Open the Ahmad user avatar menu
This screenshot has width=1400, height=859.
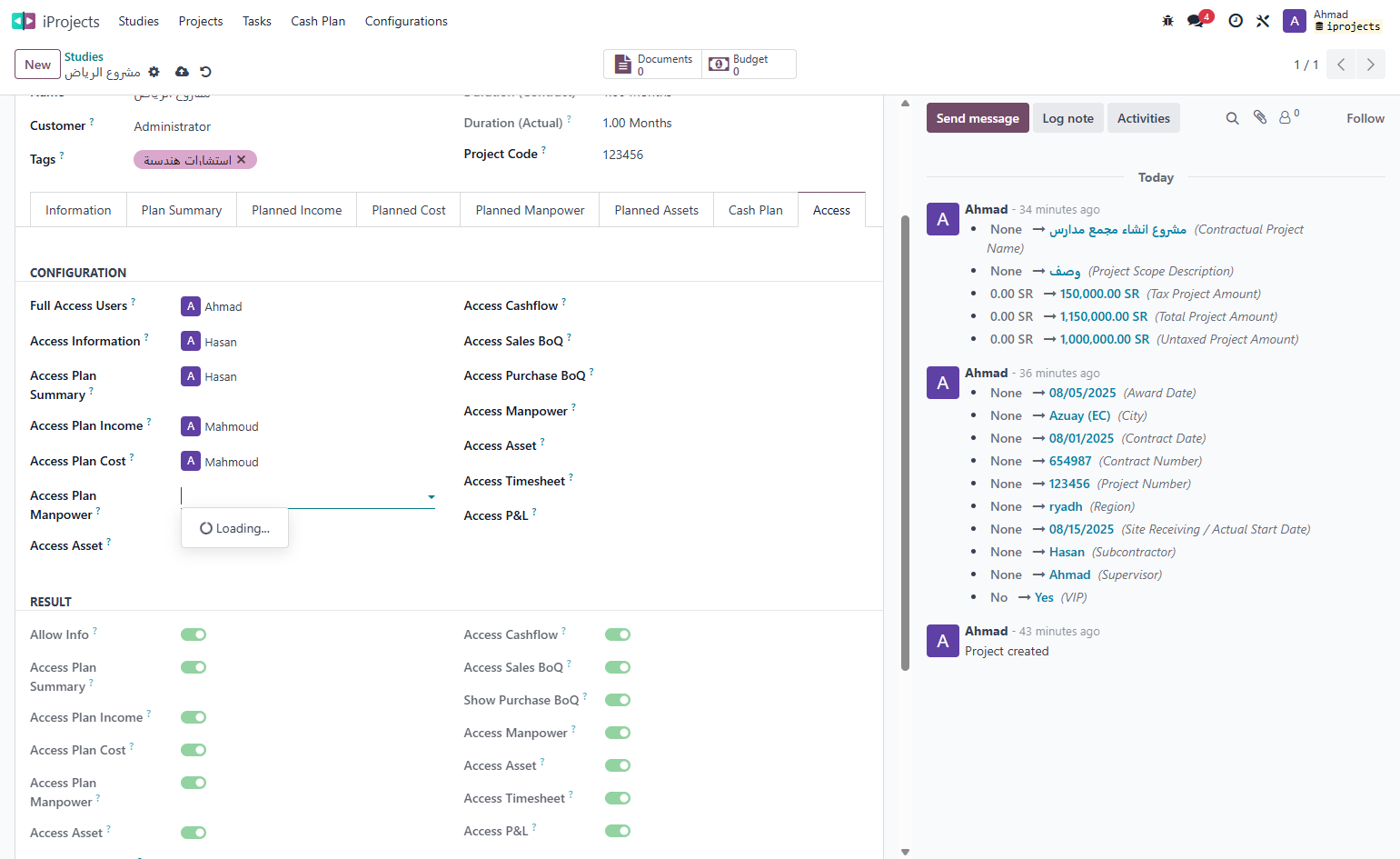[1294, 21]
